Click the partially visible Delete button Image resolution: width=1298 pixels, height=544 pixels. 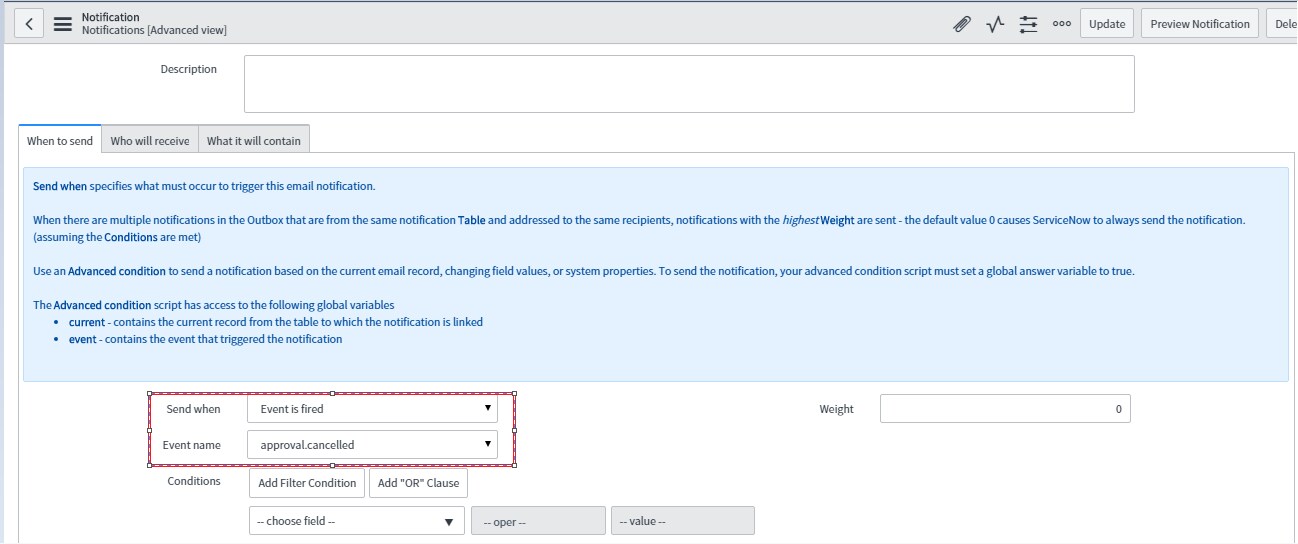(x=1281, y=24)
